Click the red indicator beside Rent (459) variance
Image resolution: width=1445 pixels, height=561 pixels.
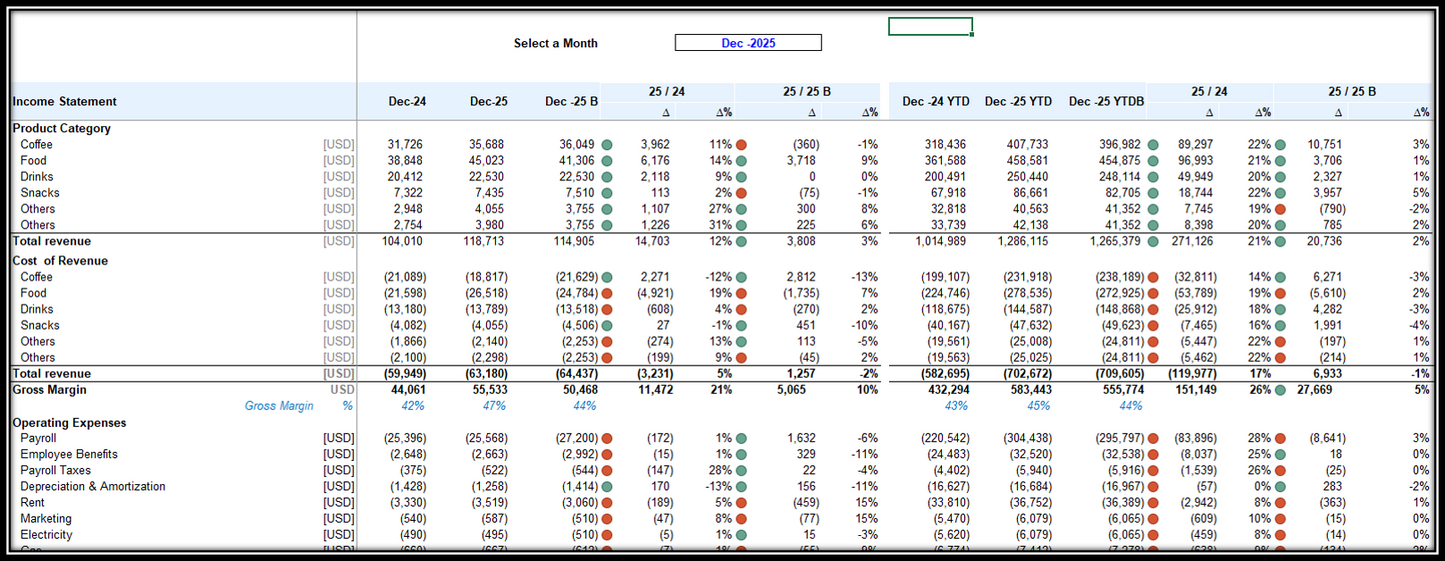(x=741, y=503)
